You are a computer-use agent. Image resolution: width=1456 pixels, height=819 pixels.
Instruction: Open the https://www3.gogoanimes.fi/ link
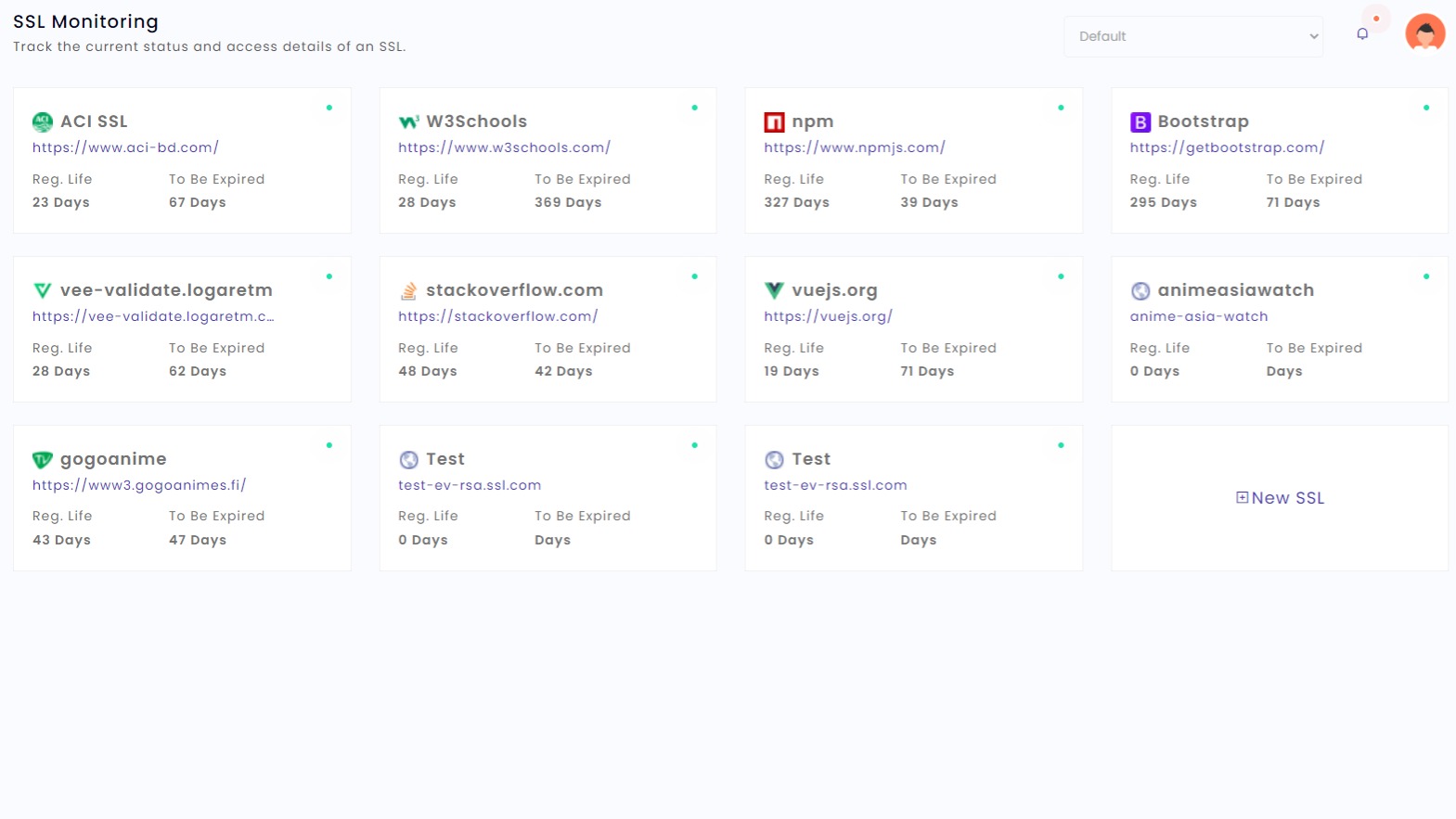[138, 485]
